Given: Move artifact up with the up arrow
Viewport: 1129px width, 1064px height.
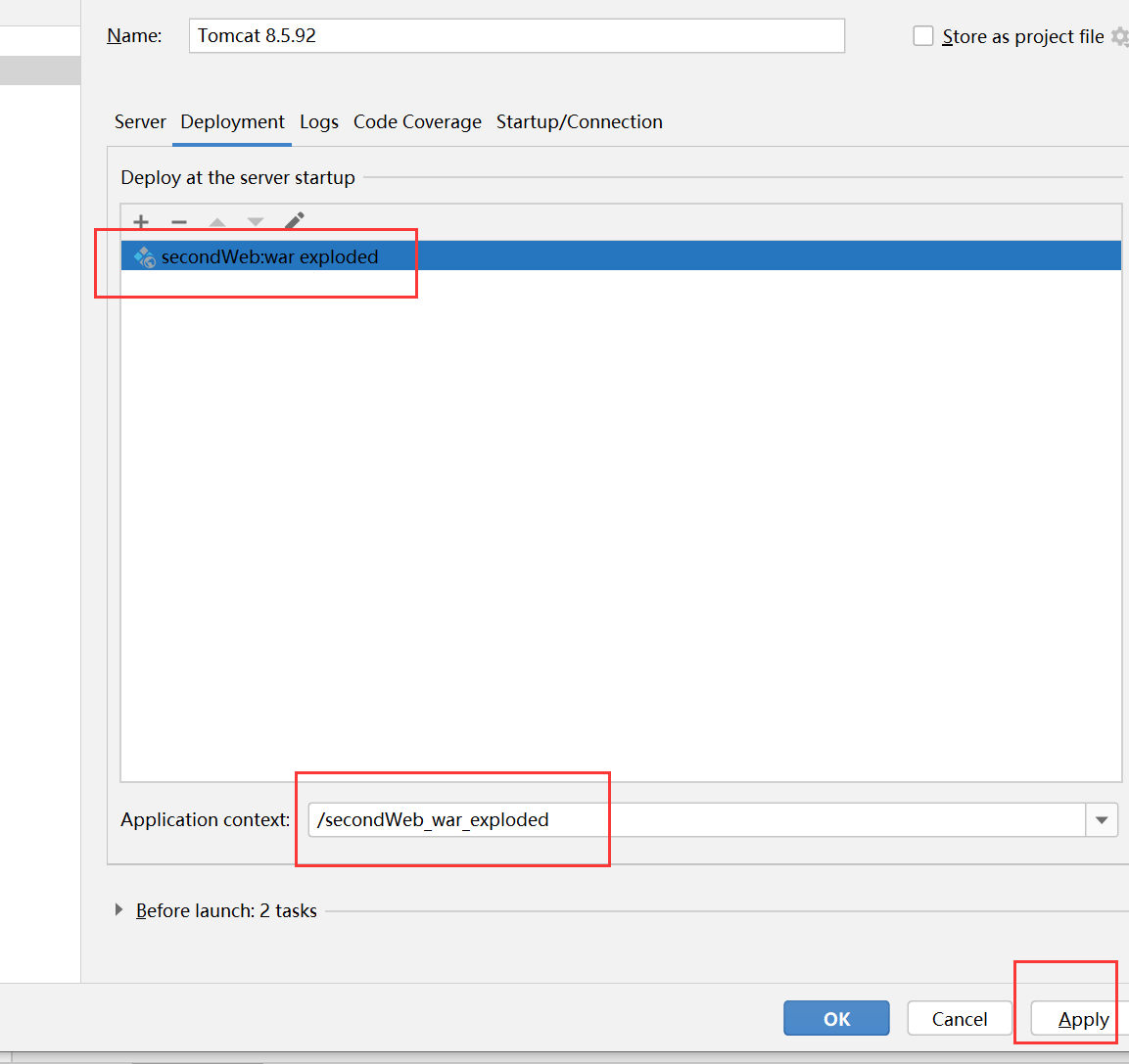Looking at the screenshot, I should coord(217,222).
